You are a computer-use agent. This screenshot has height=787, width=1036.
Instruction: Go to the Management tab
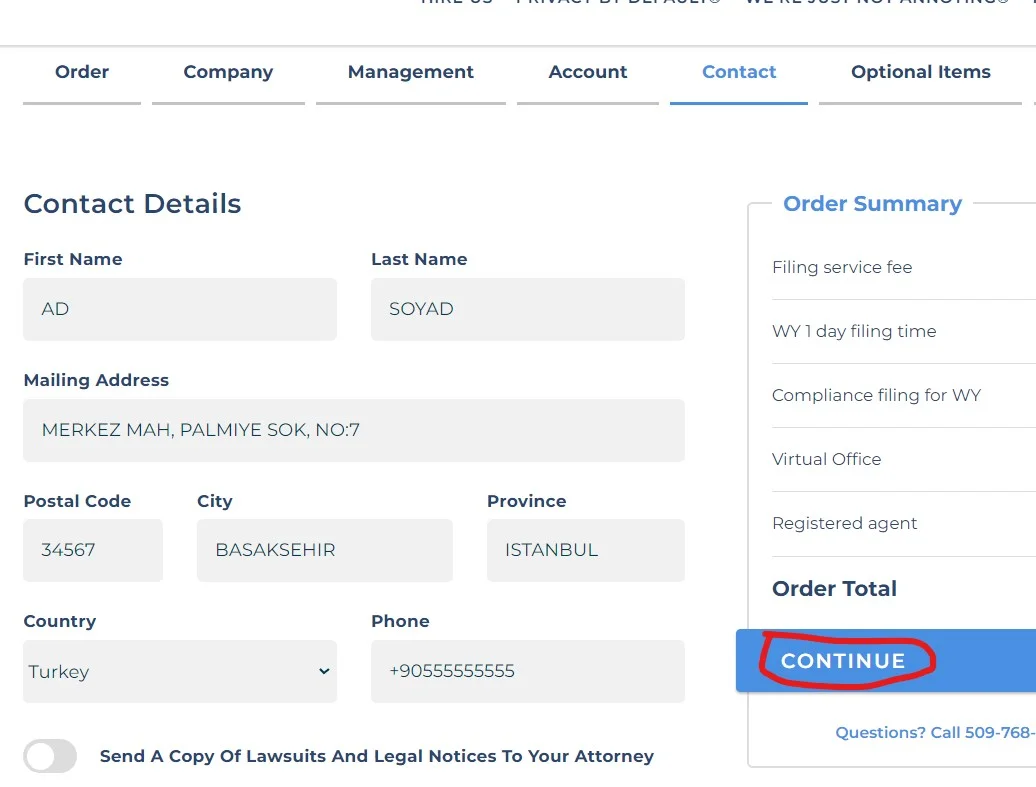coord(411,72)
